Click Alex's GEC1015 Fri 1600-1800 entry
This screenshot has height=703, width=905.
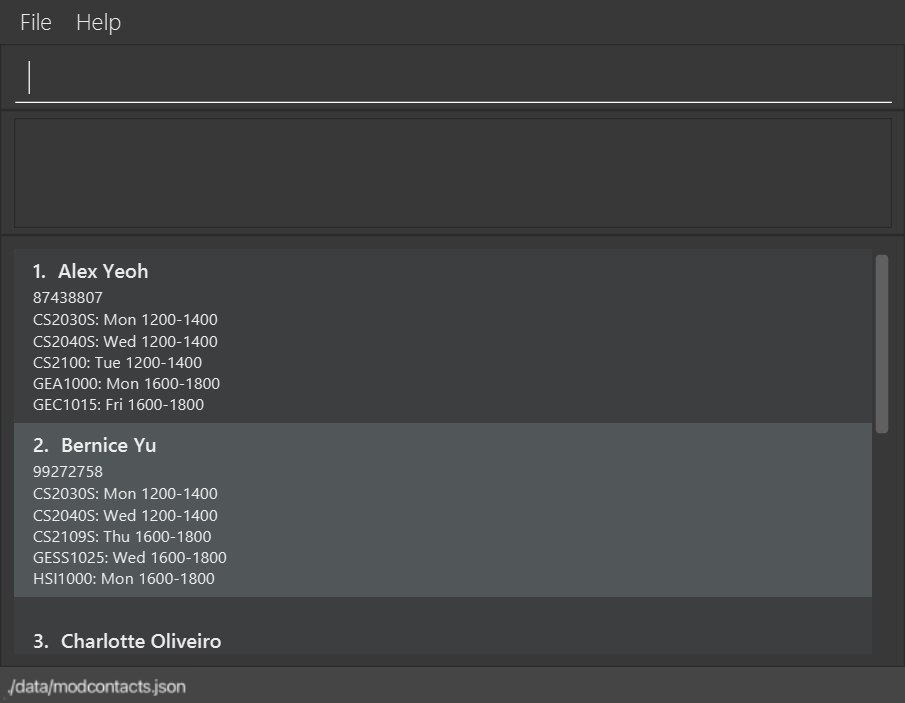pos(118,405)
